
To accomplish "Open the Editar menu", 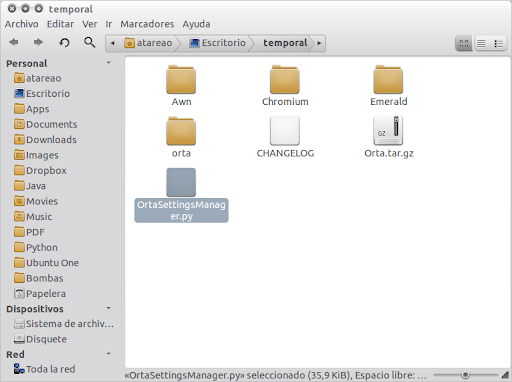I will (x=60, y=24).
